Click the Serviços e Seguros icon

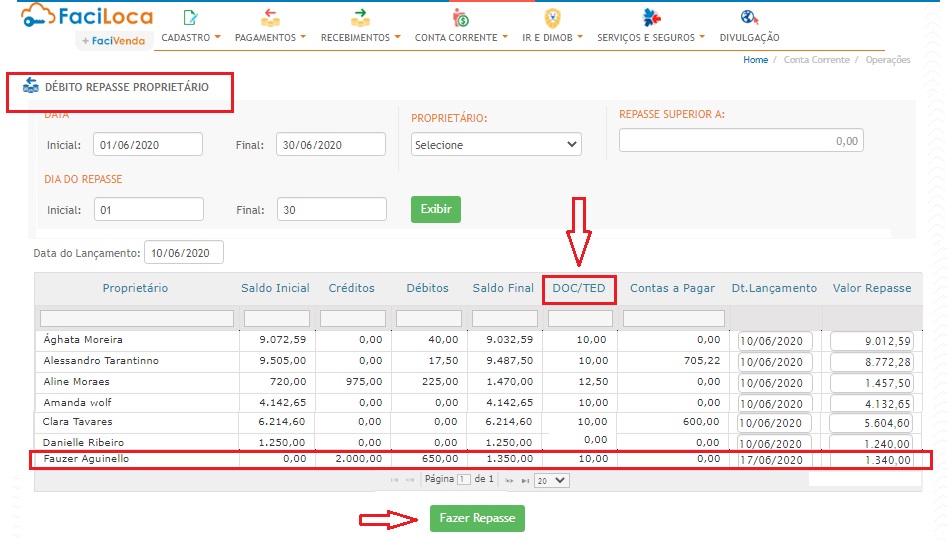(x=652, y=17)
